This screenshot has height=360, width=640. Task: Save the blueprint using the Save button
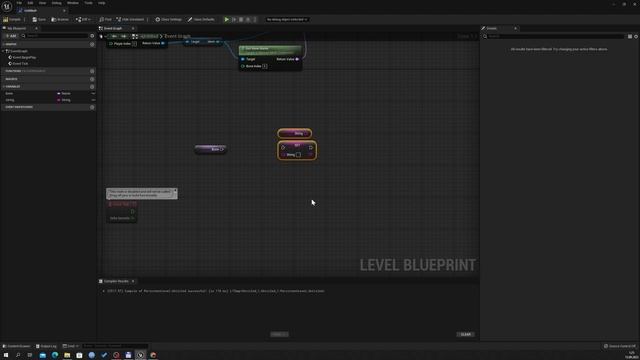pos(39,19)
